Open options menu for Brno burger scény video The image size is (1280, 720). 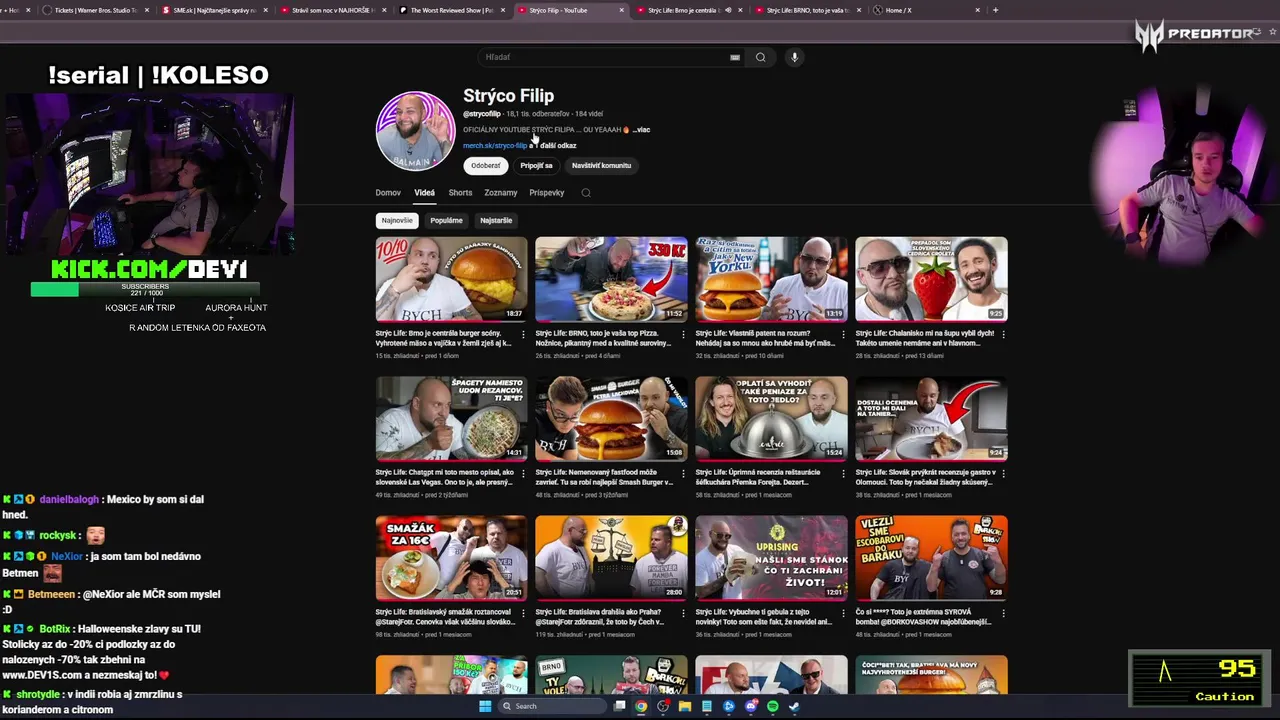click(x=523, y=334)
